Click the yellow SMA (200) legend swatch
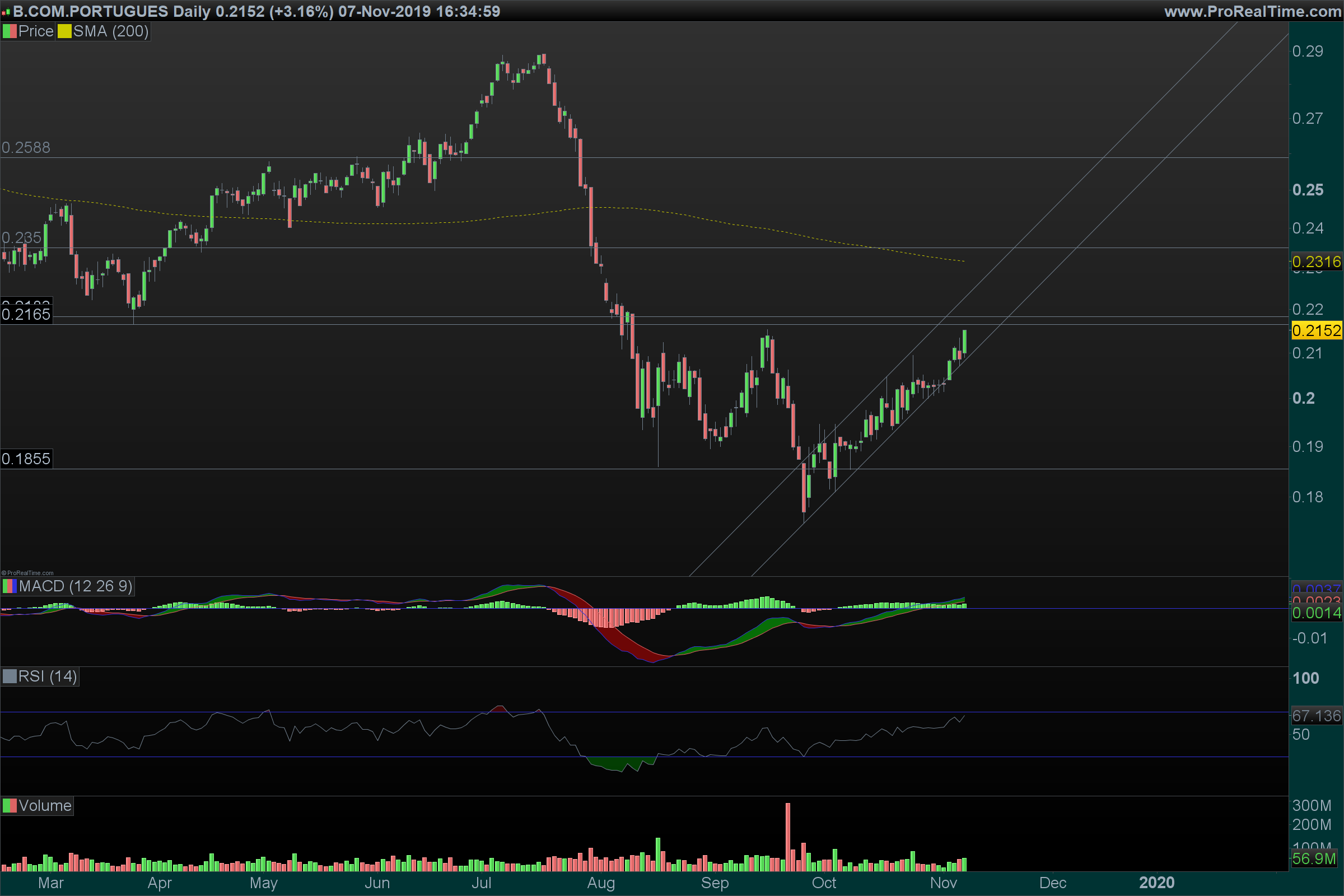 click(64, 31)
